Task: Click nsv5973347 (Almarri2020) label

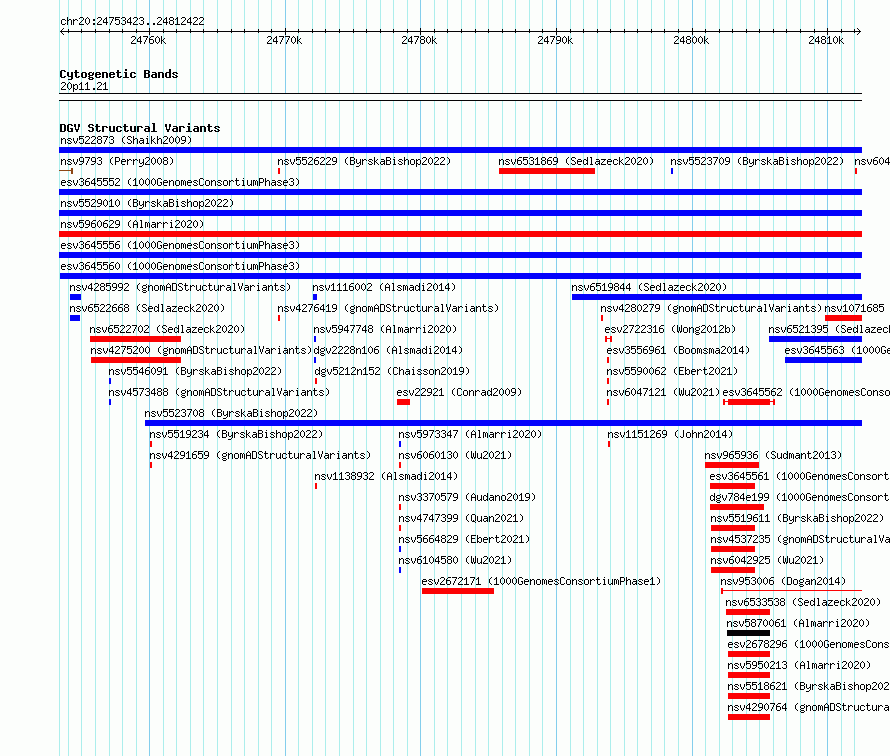Action: pyautogui.click(x=470, y=434)
